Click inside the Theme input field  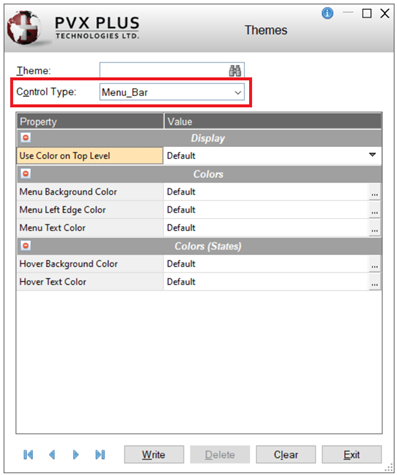coord(163,70)
